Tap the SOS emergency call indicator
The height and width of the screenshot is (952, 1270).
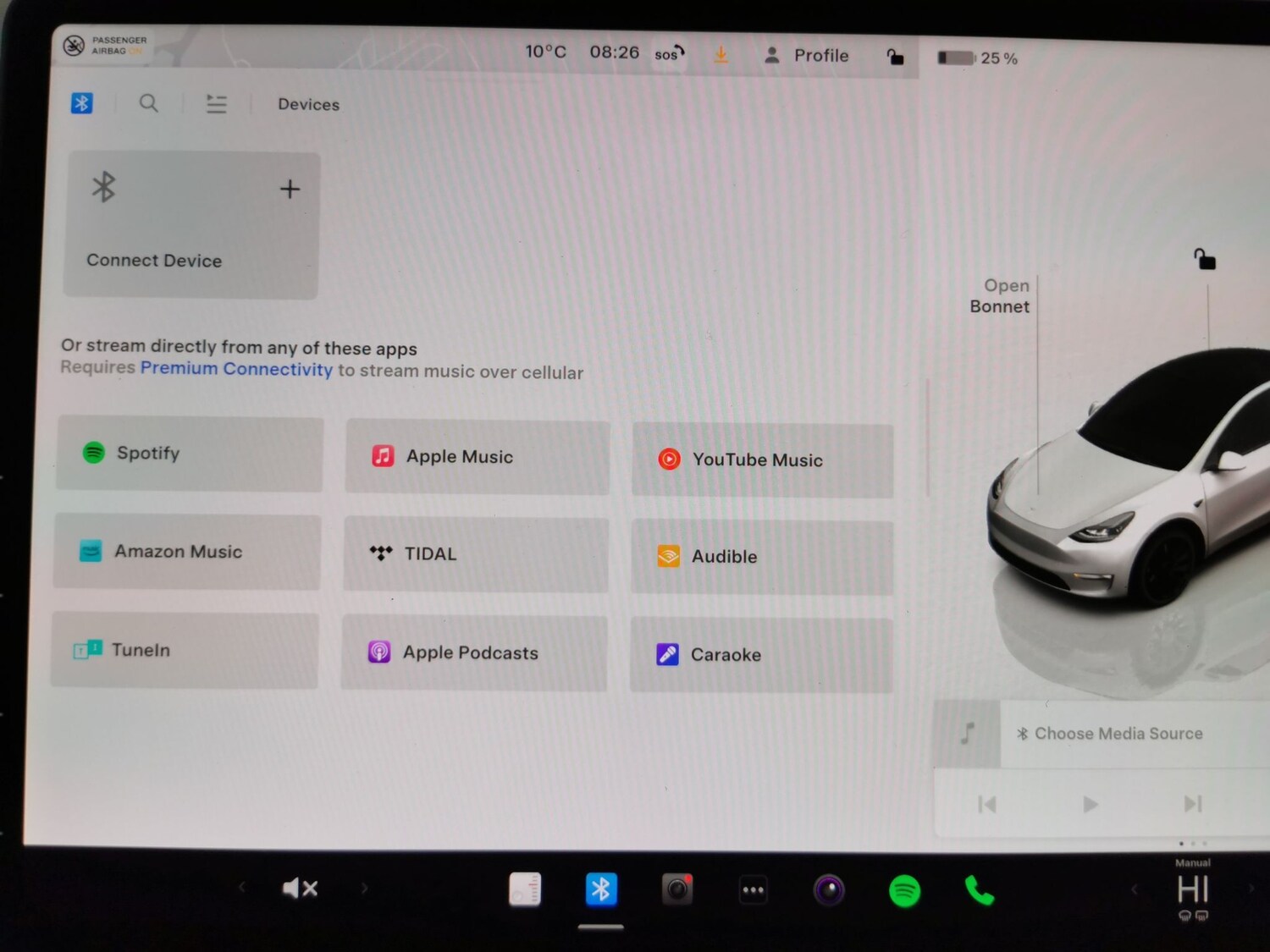tap(668, 53)
